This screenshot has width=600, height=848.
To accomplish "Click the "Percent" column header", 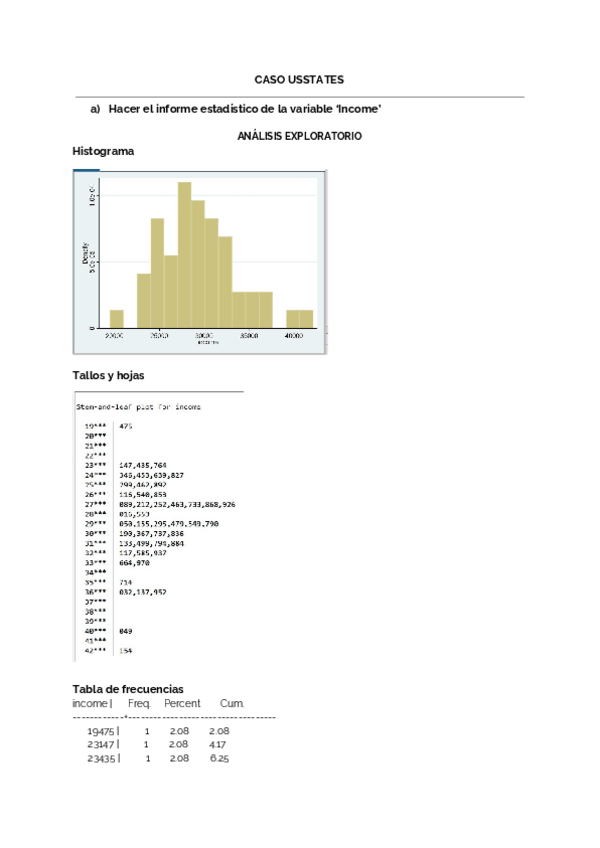I will (x=182, y=704).
